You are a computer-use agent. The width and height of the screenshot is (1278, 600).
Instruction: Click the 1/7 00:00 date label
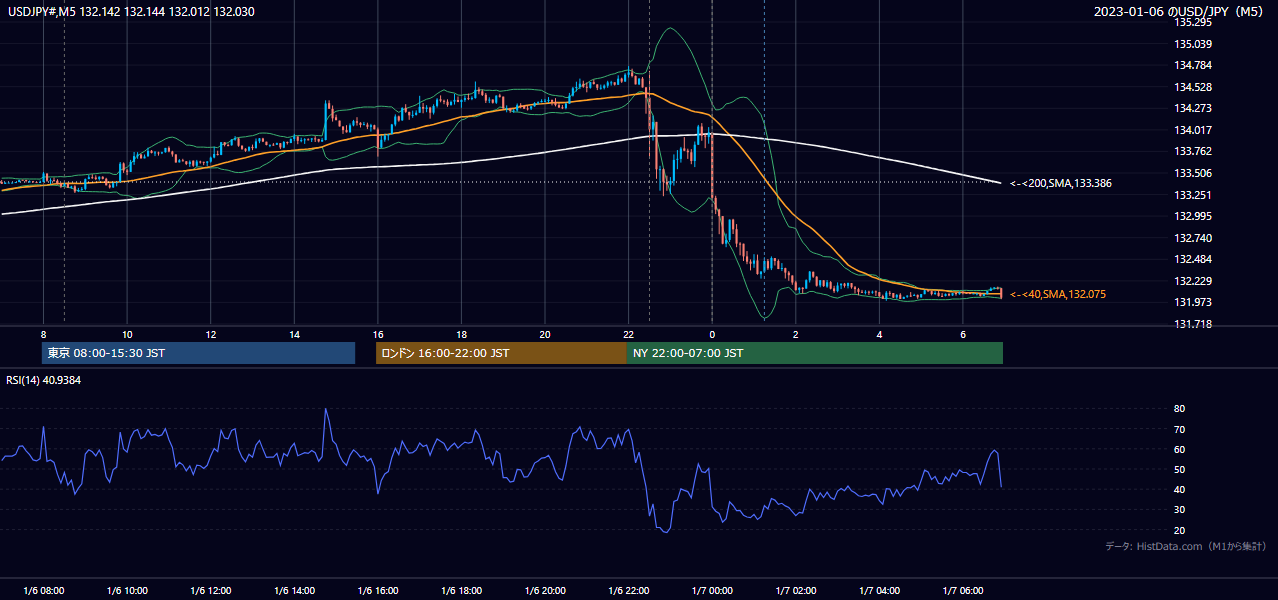712,591
